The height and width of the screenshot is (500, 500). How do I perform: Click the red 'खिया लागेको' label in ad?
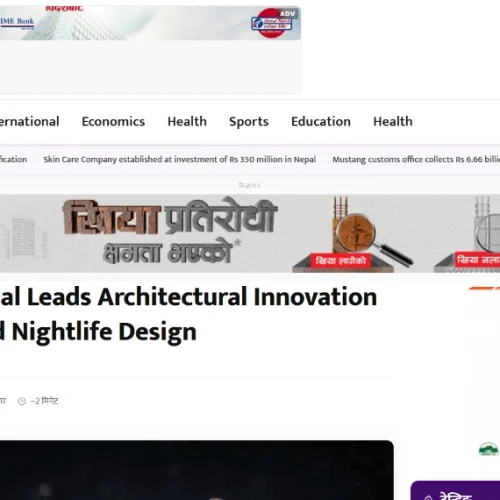341,260
